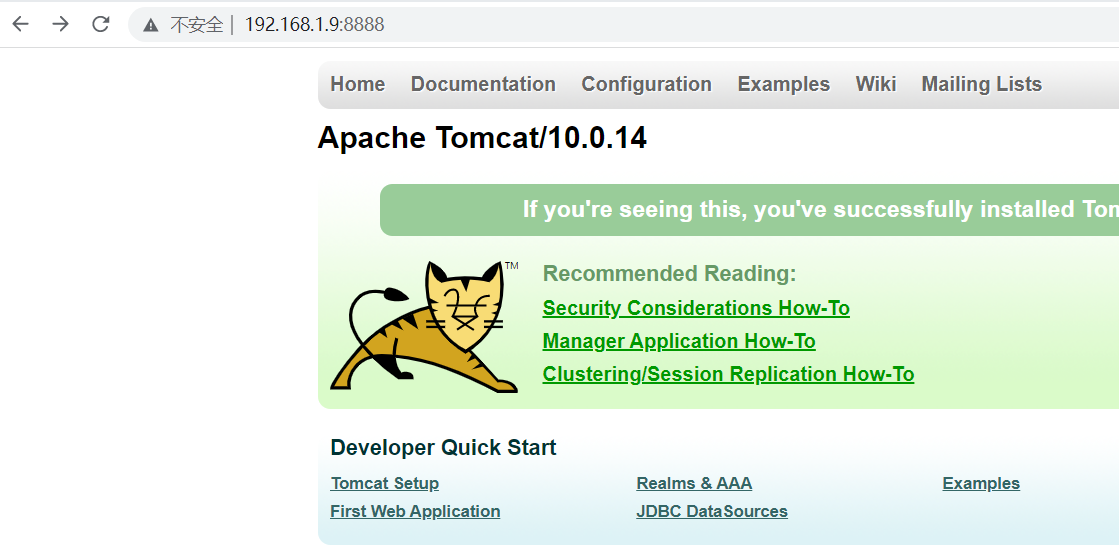Viewport: 1119px width, 552px height.
Task: Open the JDBC DataSources link
Action: click(x=712, y=511)
